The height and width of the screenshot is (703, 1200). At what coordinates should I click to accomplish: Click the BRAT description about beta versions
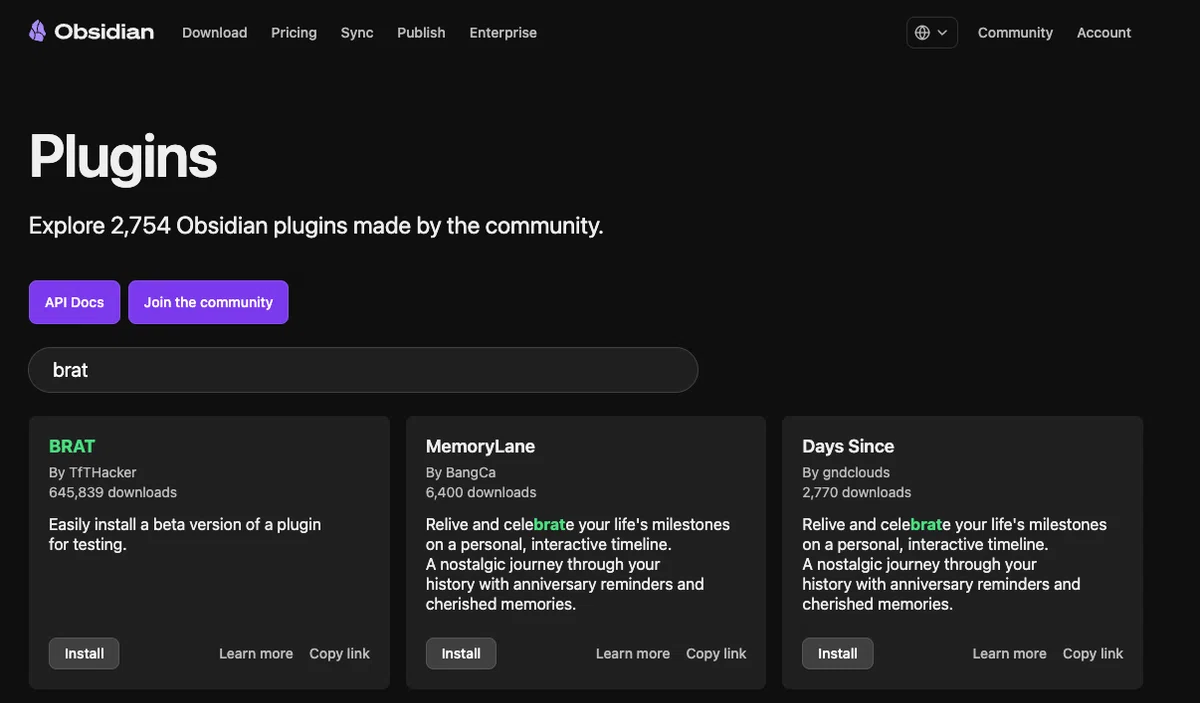[185, 534]
